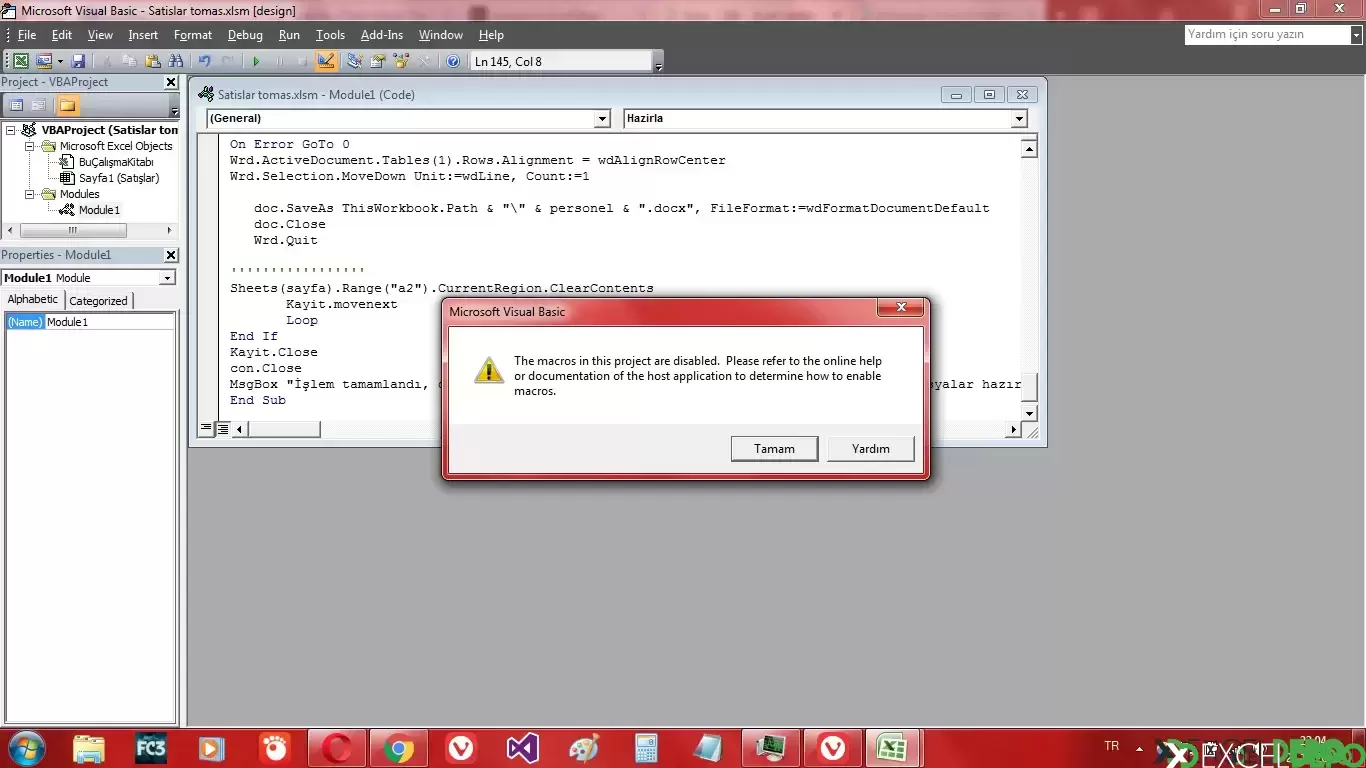Click the Toolbox icon in toolbar
The height and width of the screenshot is (768, 1366).
tap(424, 61)
